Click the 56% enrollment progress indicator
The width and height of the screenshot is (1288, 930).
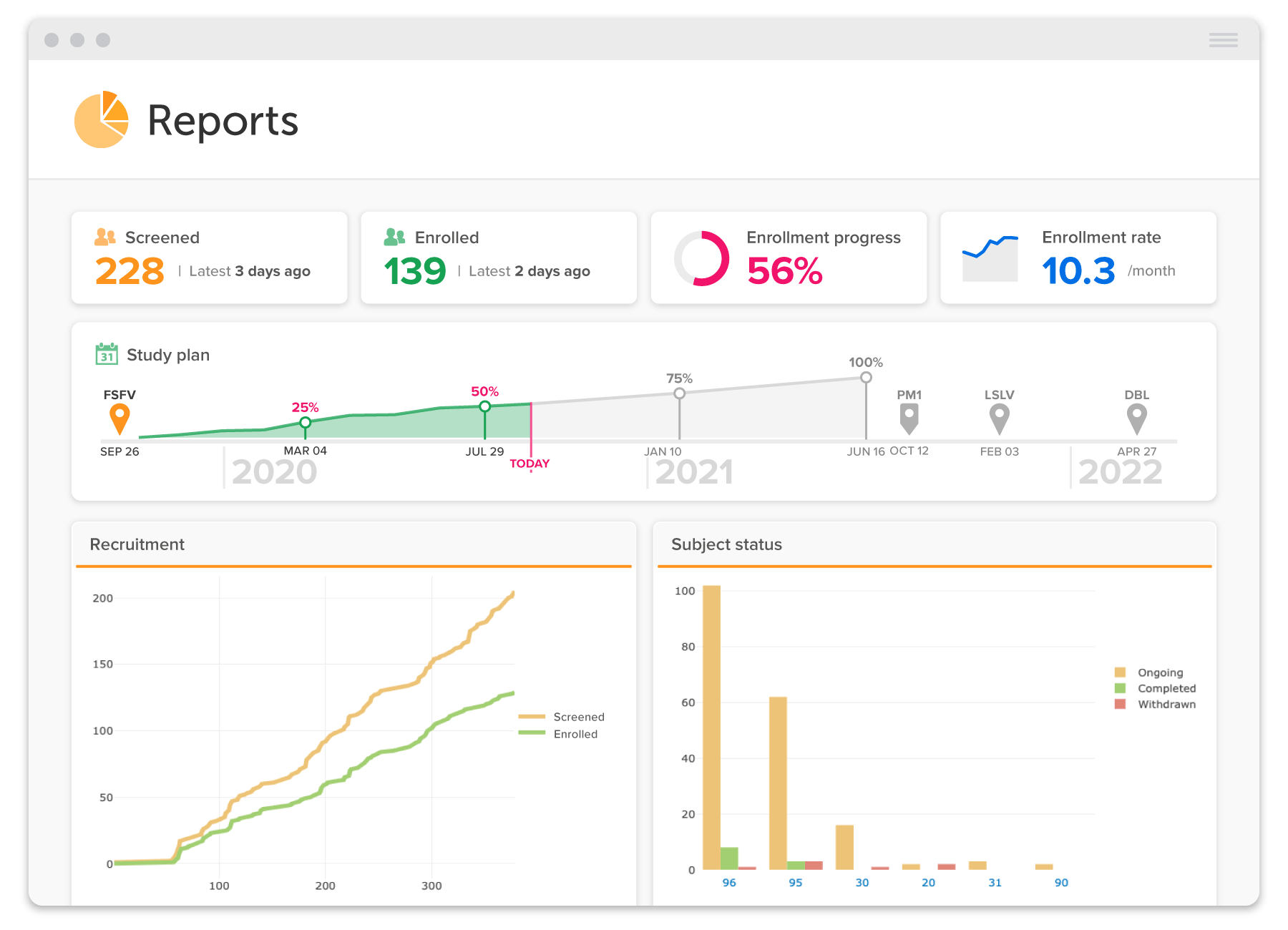click(784, 272)
